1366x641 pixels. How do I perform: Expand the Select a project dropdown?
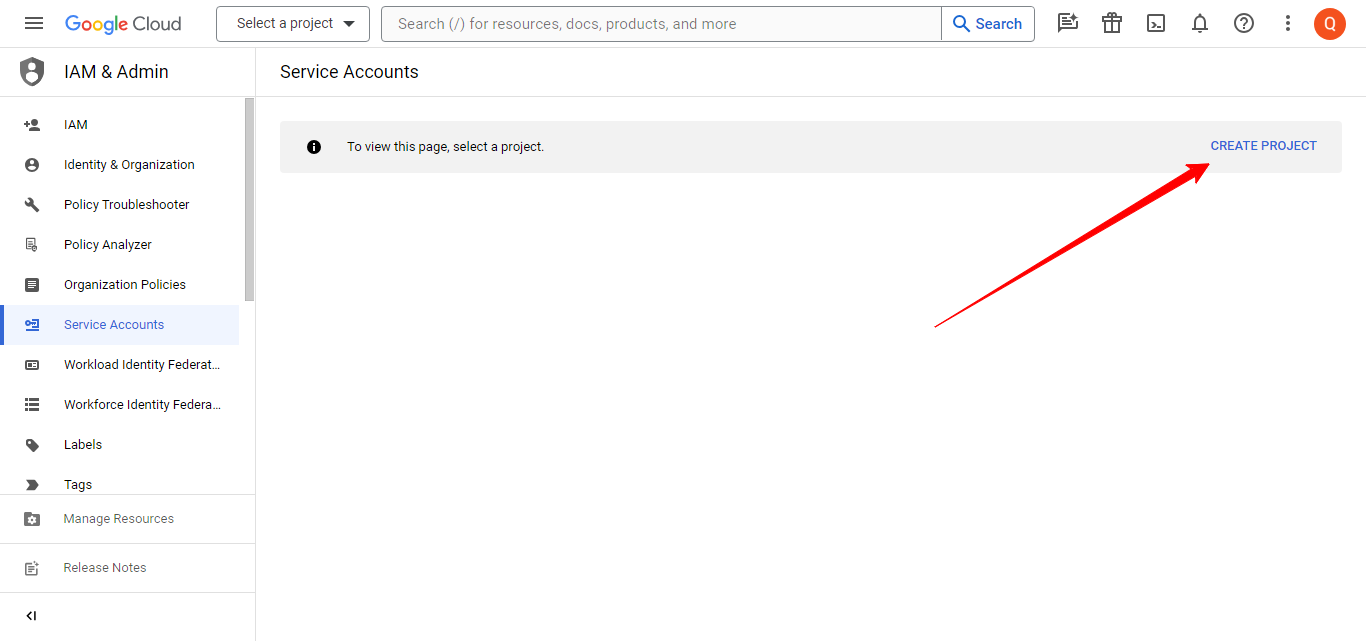click(293, 24)
